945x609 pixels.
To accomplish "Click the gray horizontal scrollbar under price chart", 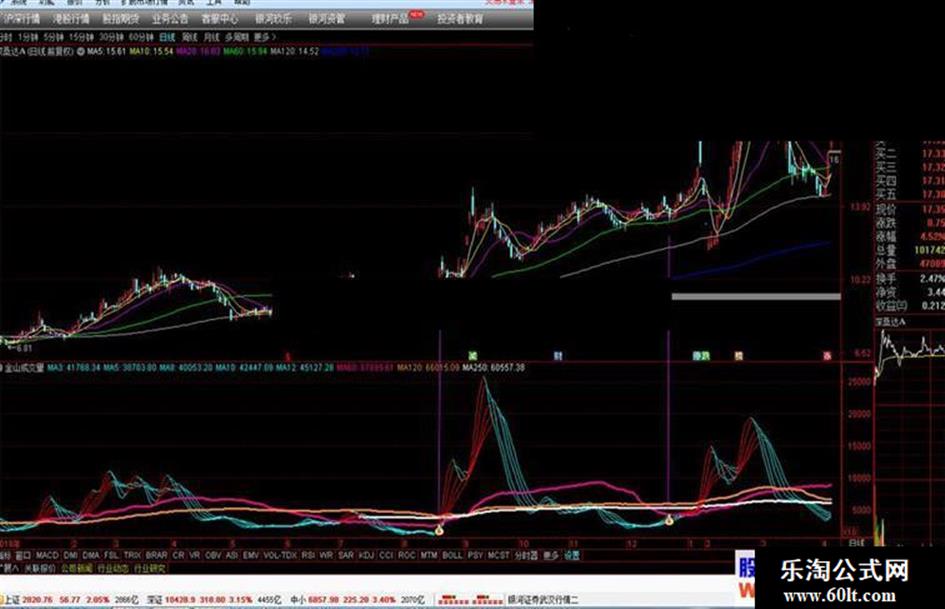I will pos(756,297).
